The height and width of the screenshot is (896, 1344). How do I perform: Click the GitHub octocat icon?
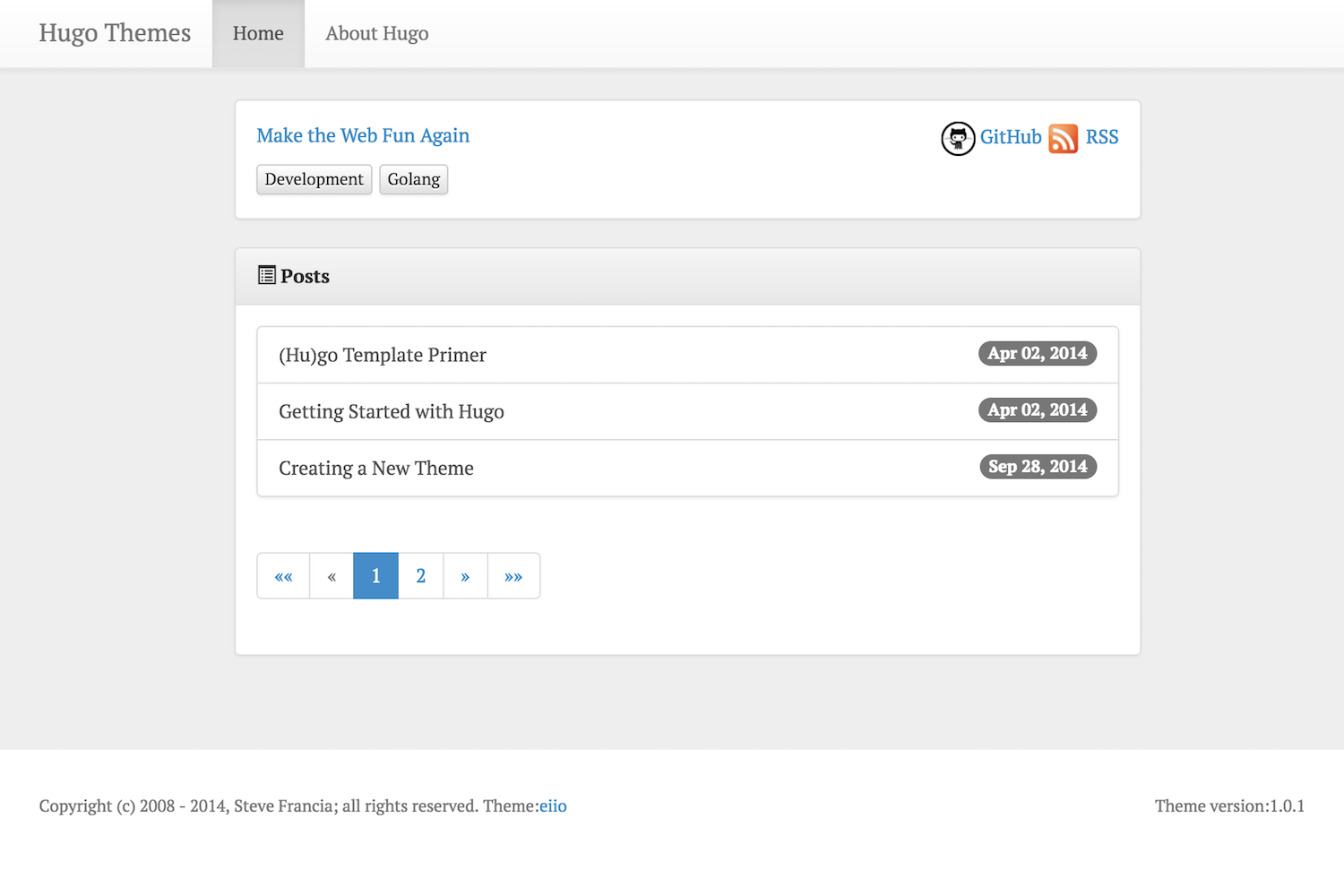click(958, 139)
